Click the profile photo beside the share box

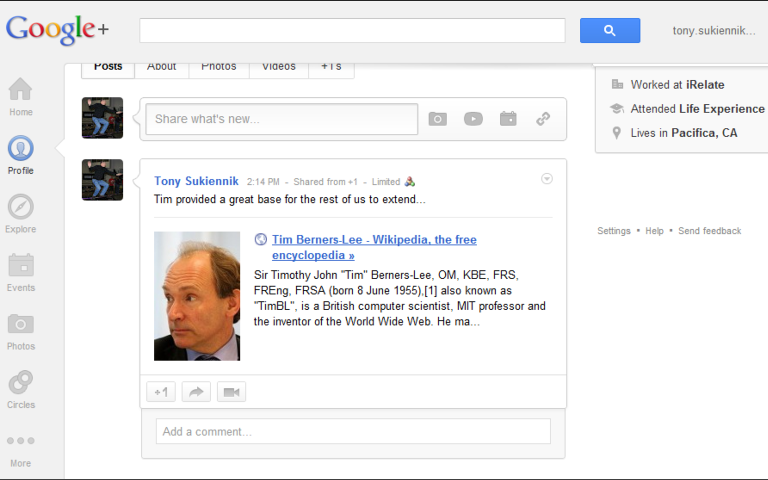coord(102,118)
